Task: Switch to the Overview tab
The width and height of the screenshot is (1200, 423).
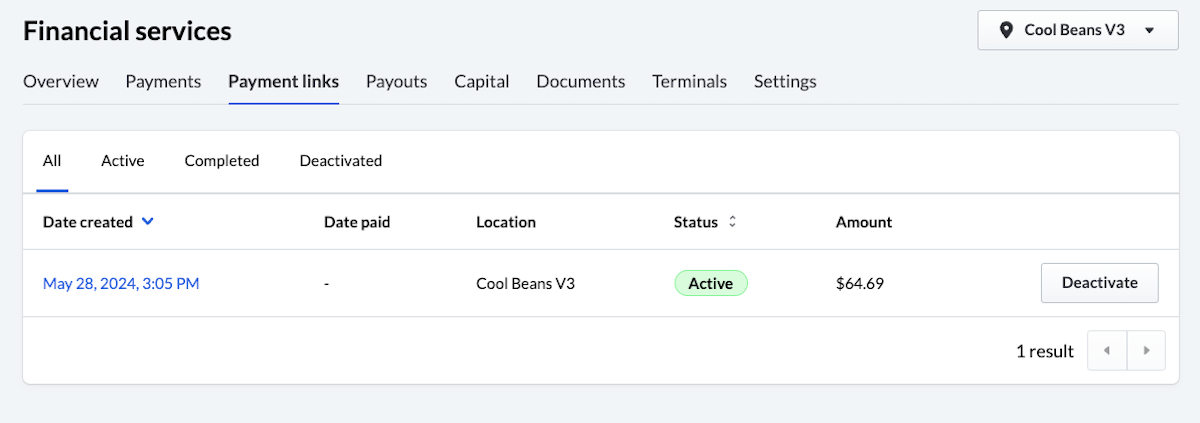Action: click(61, 82)
